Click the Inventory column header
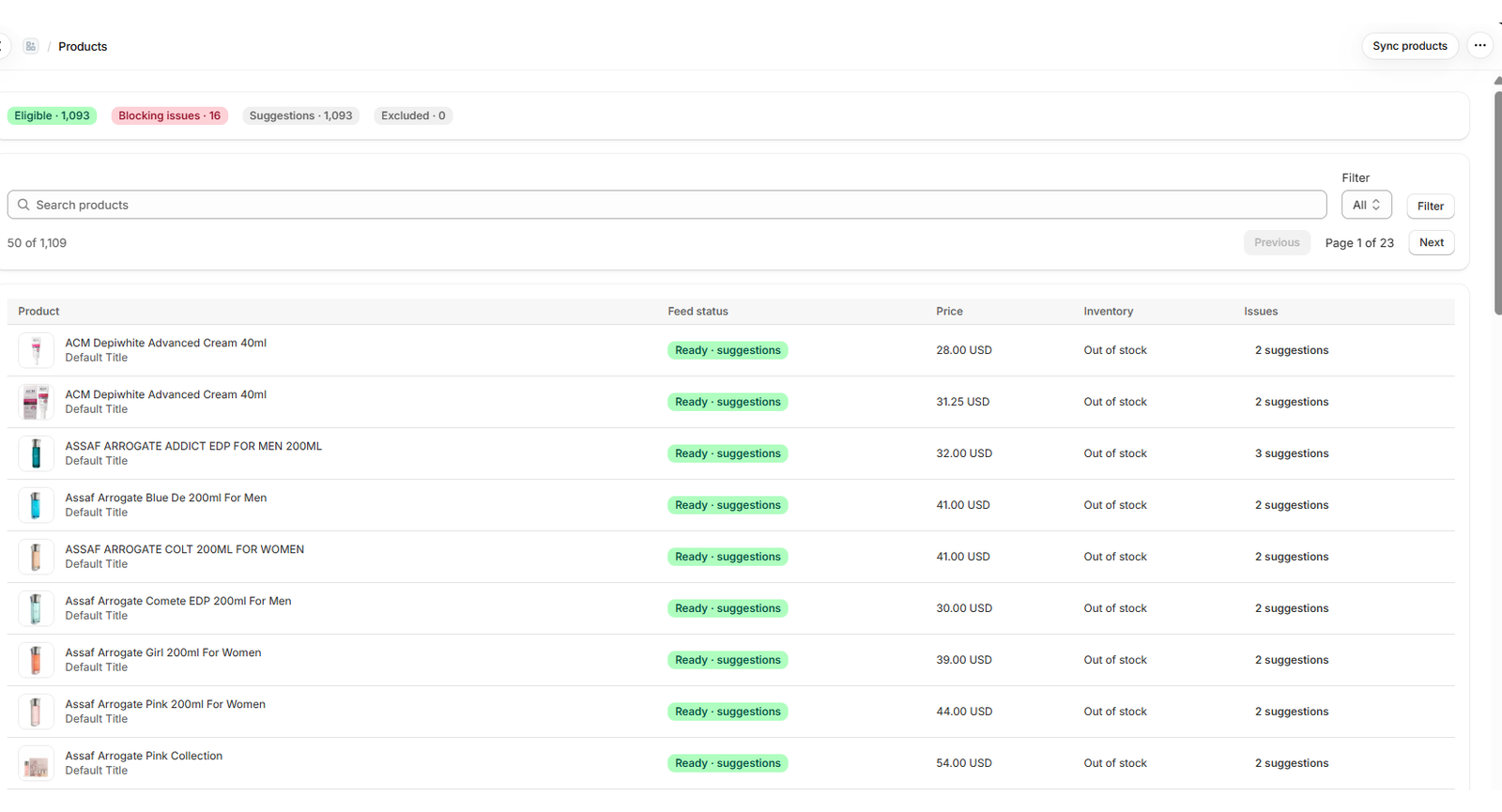Viewport: 1502px width, 812px height. (1109, 312)
